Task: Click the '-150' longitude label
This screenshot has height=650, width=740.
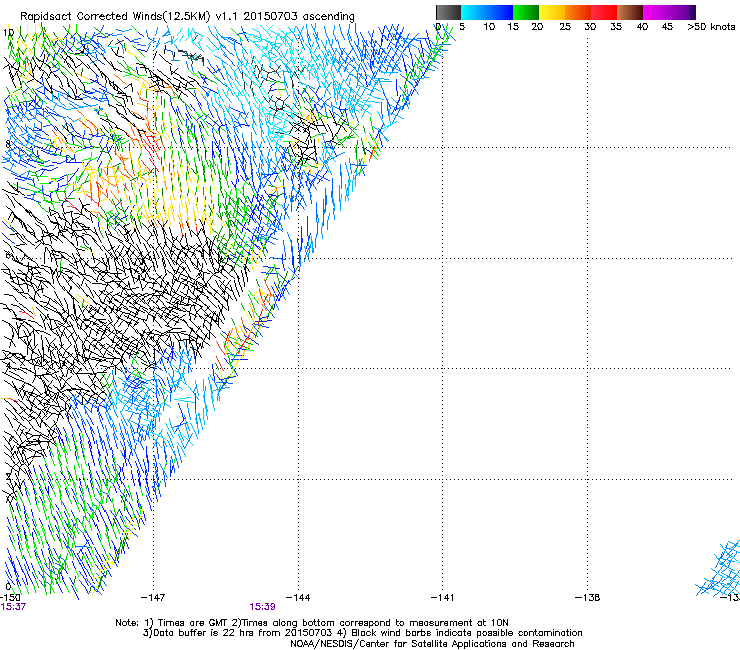Action: [x=10, y=598]
